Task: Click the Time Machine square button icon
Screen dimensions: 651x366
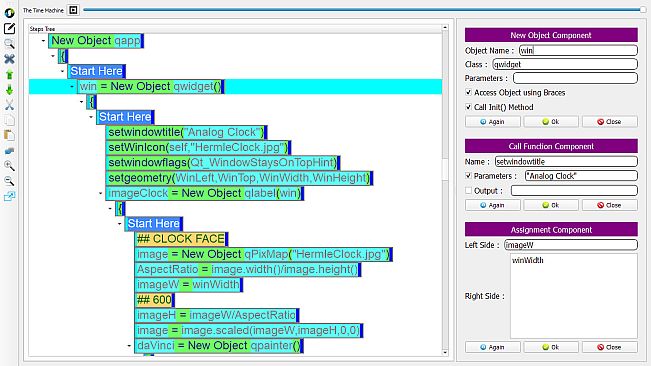Action: coord(73,10)
